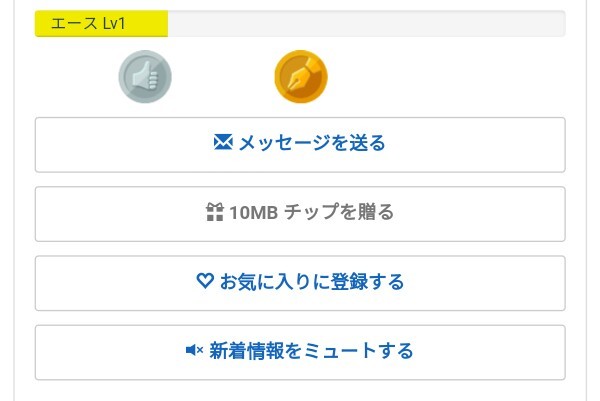Click the チップを贈る text
The width and height of the screenshot is (600, 401).
click(x=339, y=212)
